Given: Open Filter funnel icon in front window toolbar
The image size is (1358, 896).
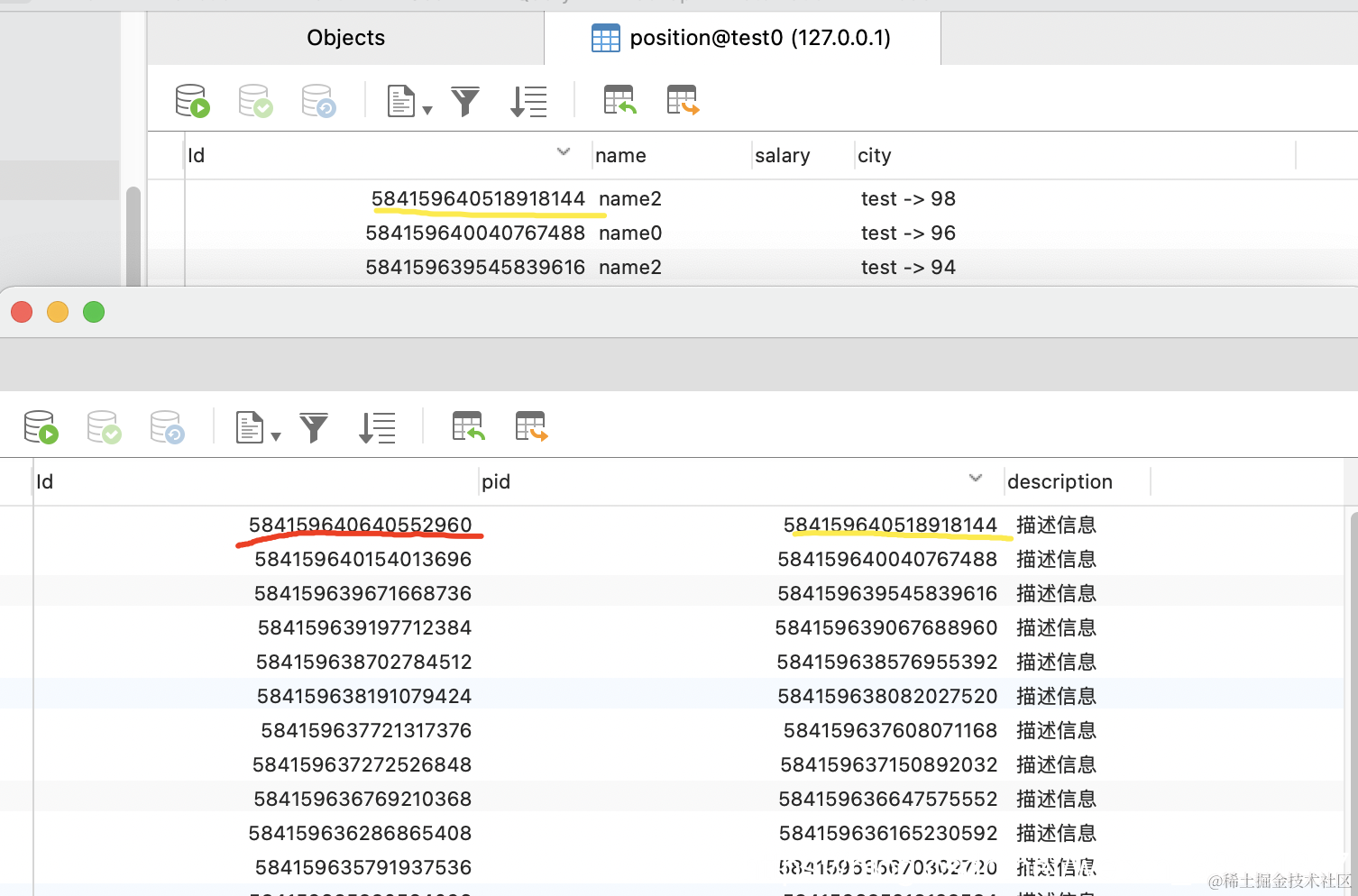Looking at the screenshot, I should click(314, 428).
